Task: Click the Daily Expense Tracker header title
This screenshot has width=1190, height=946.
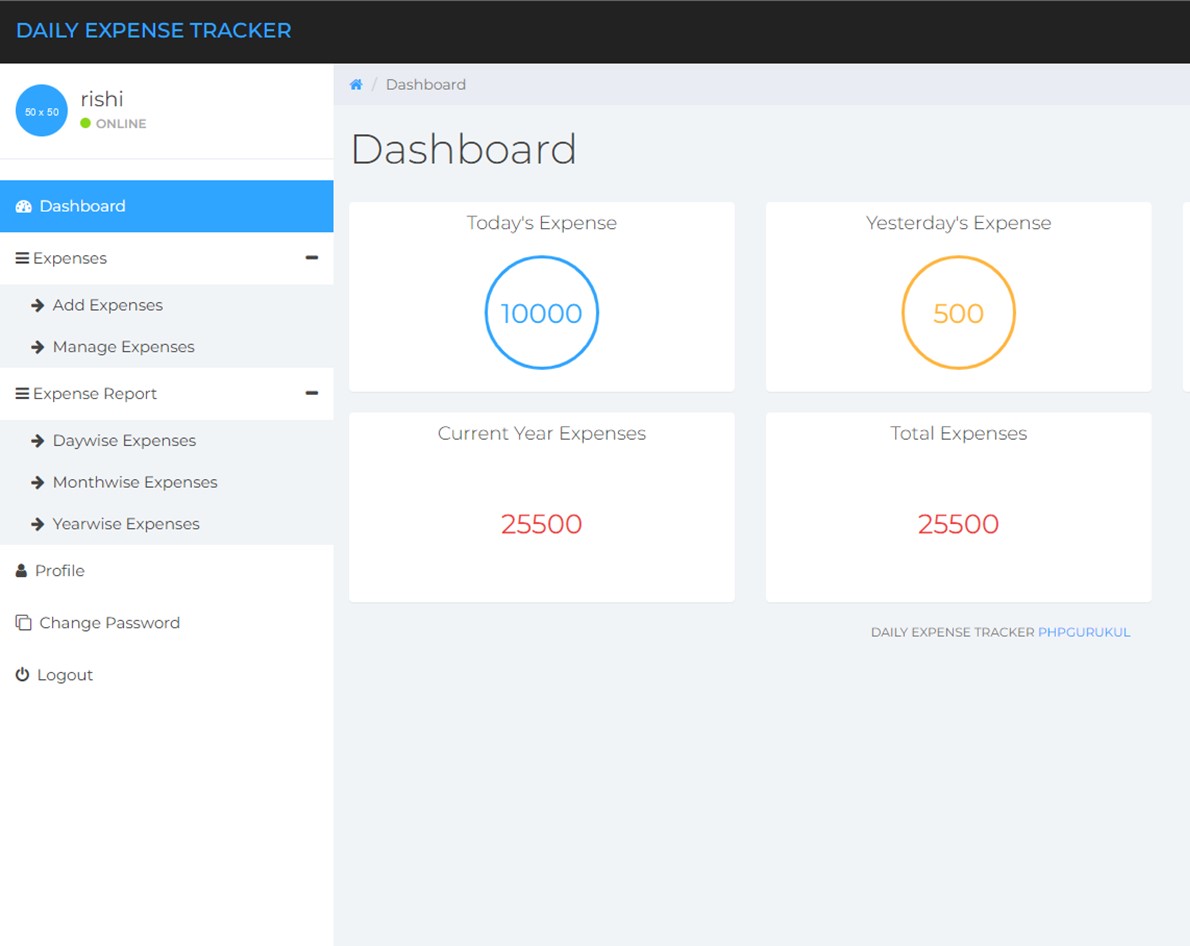Action: click(154, 30)
